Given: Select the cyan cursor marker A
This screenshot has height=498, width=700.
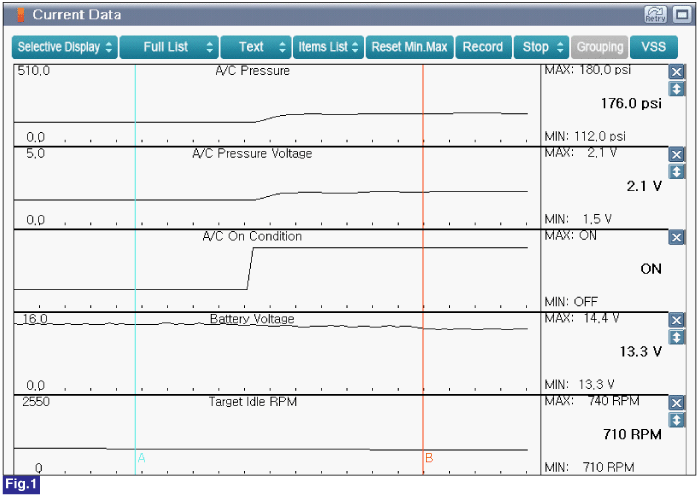Looking at the screenshot, I should [x=142, y=458].
